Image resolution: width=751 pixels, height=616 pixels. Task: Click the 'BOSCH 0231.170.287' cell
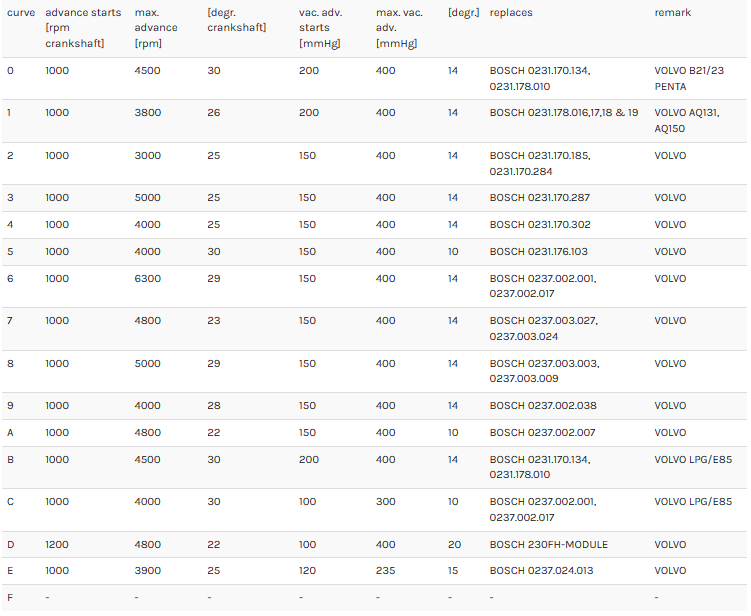tap(540, 198)
